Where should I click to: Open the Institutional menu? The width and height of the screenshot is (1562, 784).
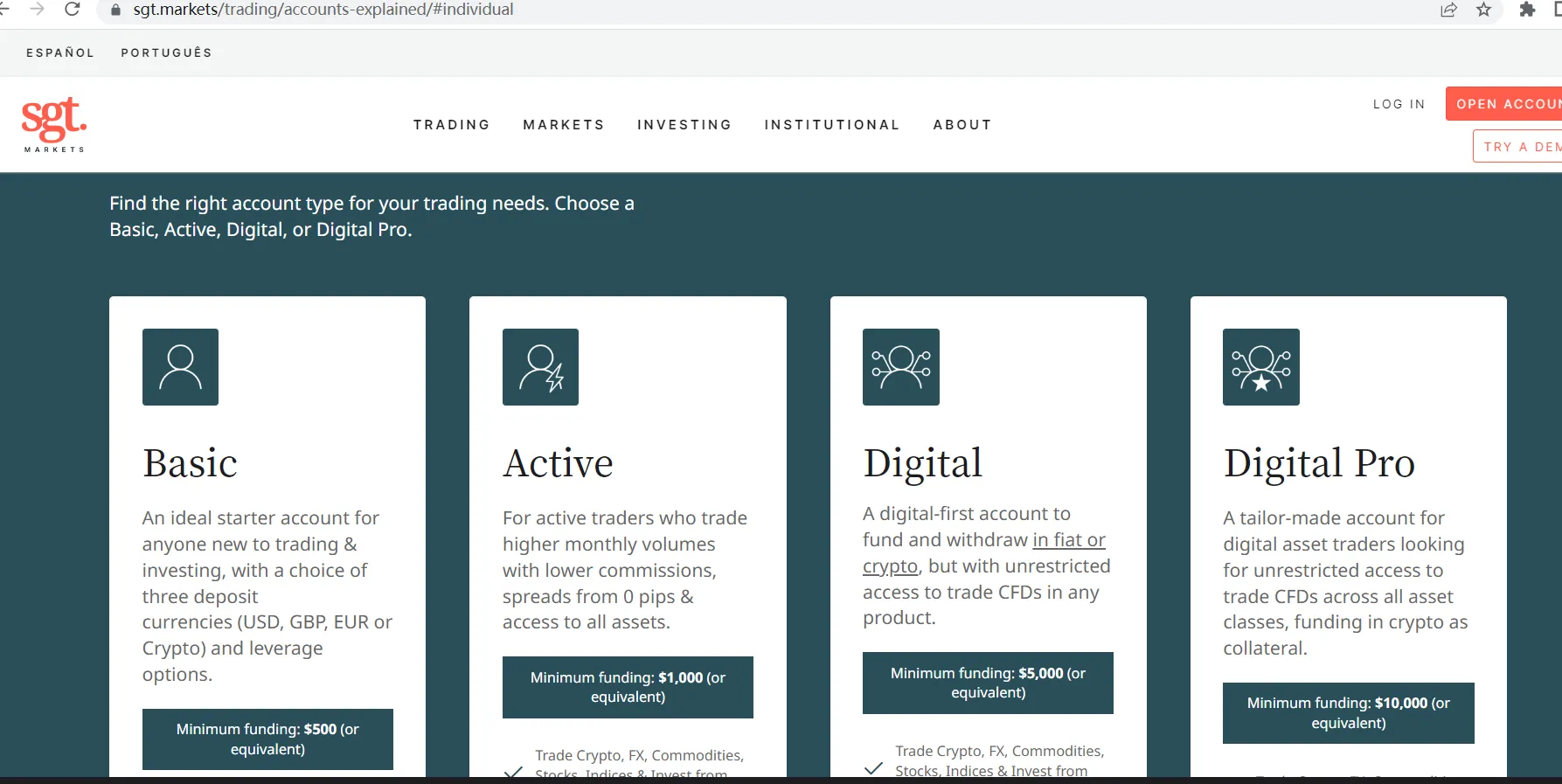[x=832, y=125]
